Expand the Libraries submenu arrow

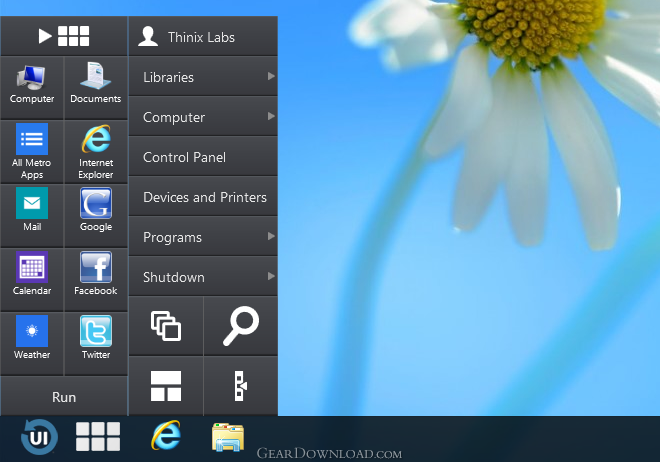tap(271, 76)
